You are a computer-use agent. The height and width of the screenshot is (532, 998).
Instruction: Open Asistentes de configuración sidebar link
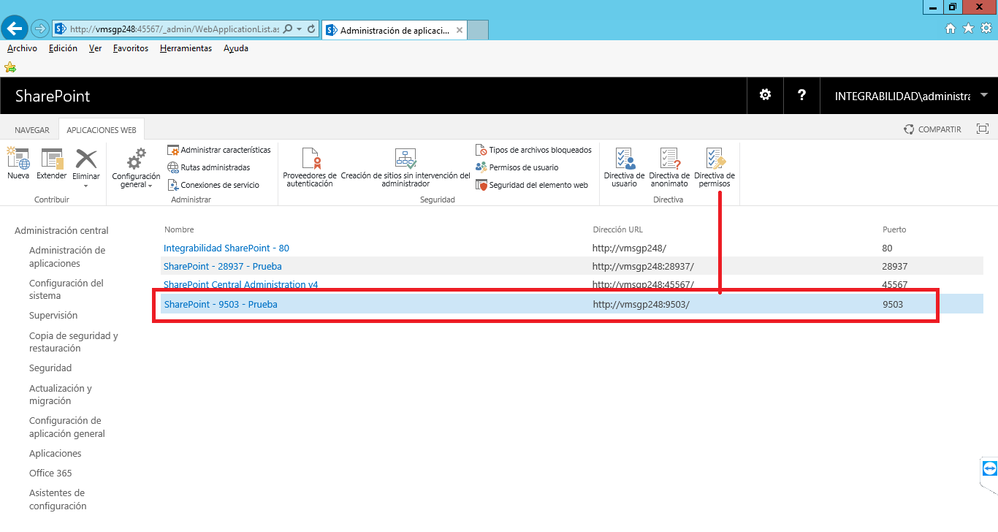pyautogui.click(x=57, y=500)
